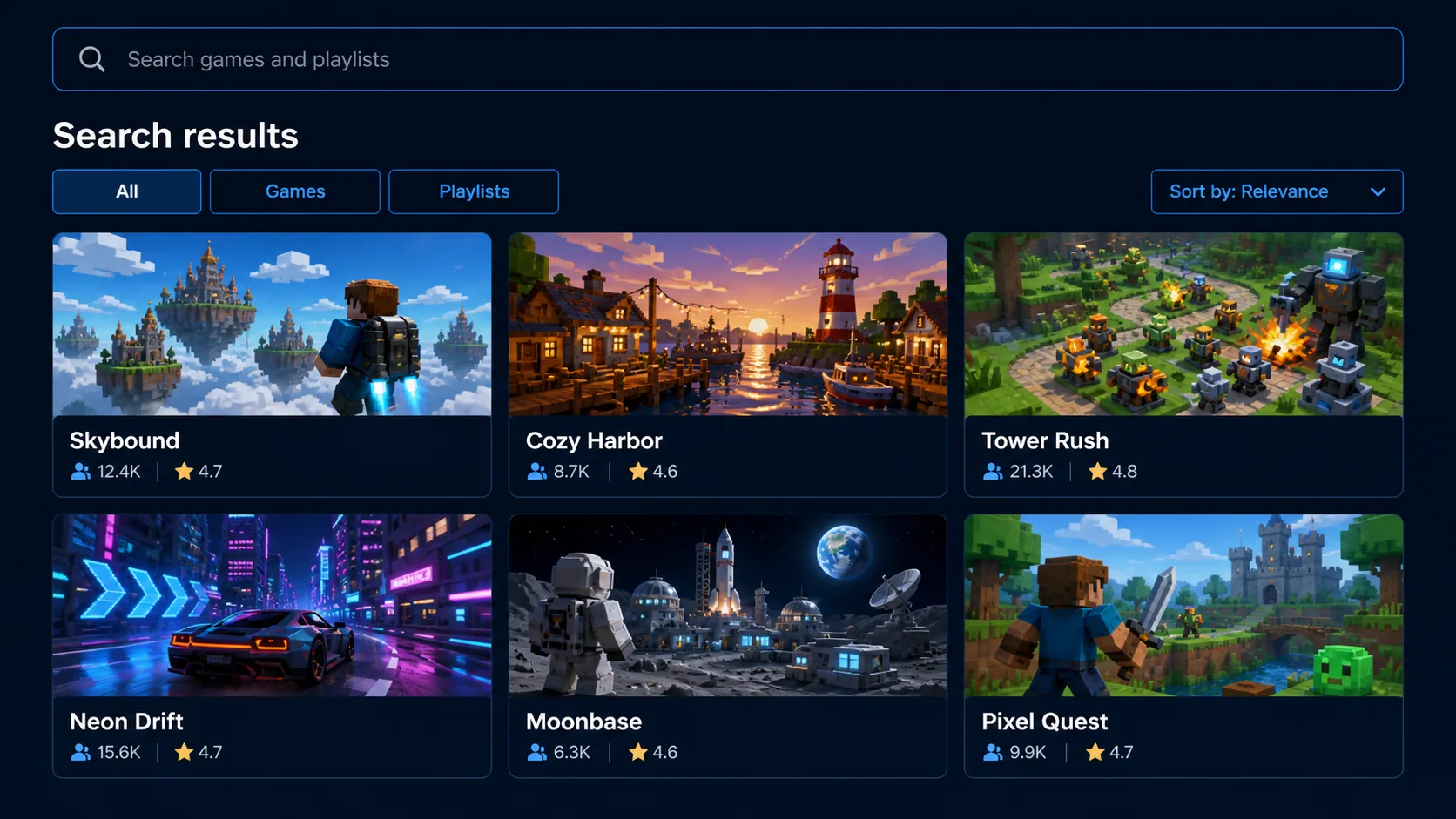Click the sort dropdown chevron arrow
Screen dimensions: 1456x819
(1378, 191)
